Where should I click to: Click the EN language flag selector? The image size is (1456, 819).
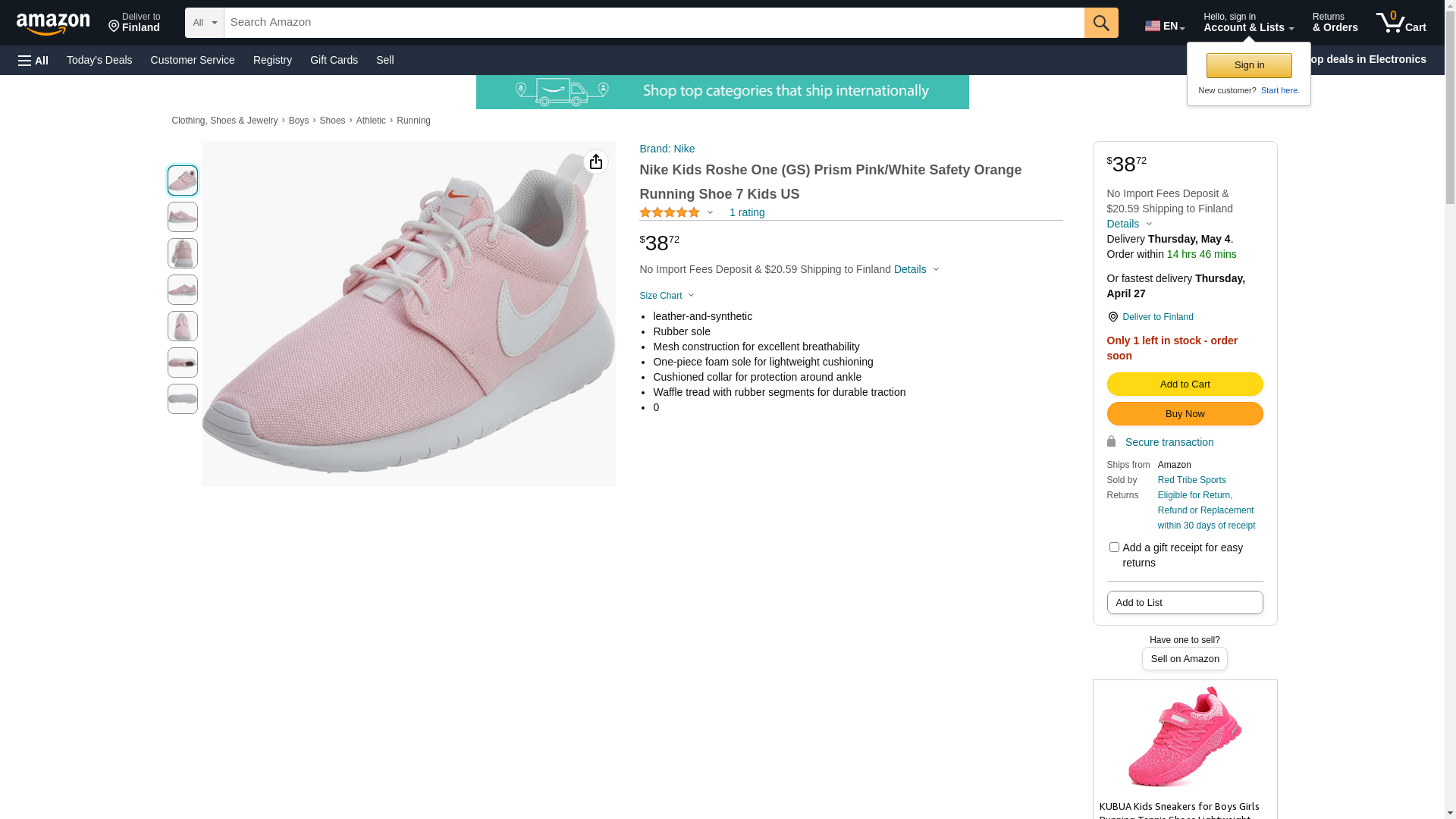point(1164,26)
